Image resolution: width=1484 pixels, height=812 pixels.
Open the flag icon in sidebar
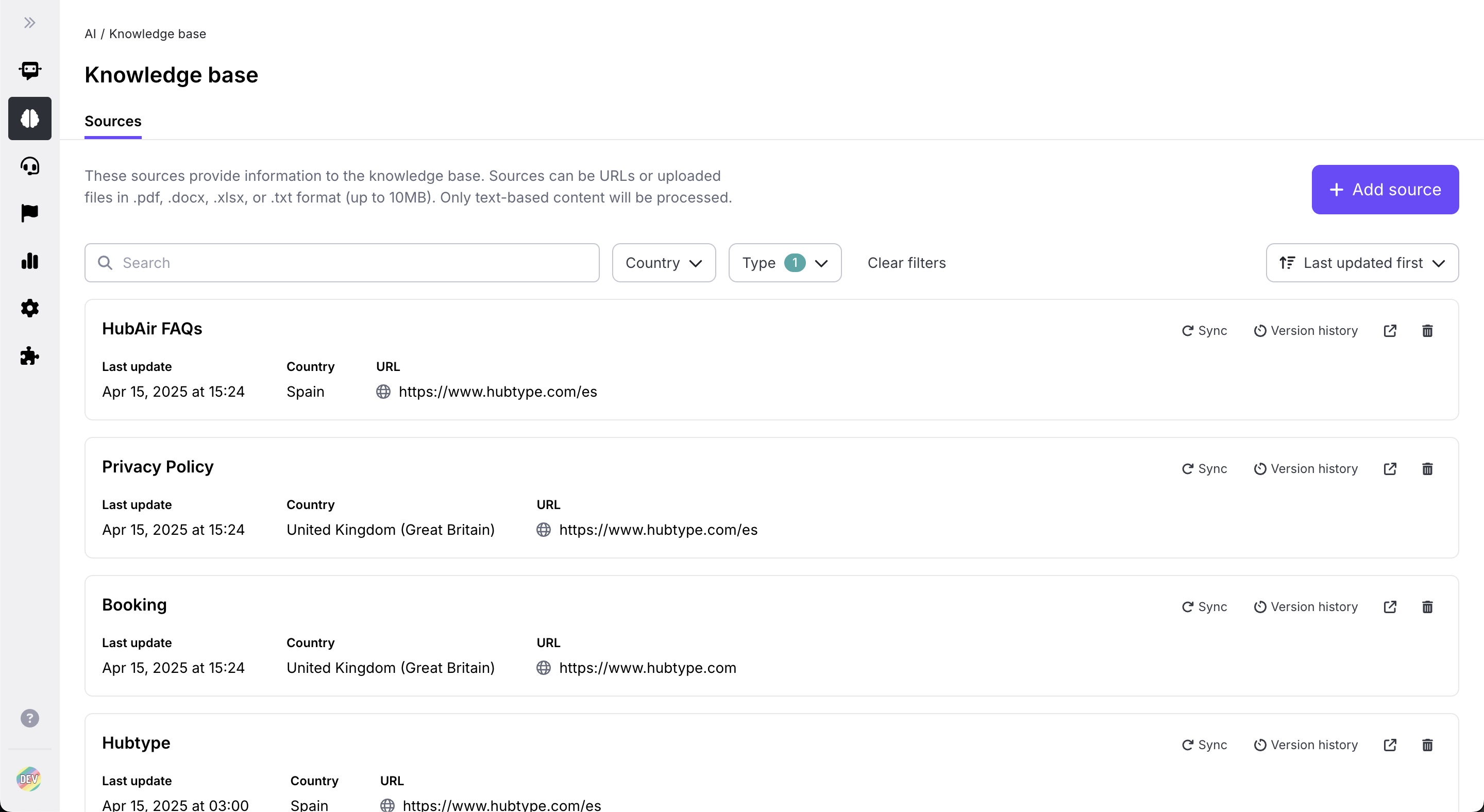click(29, 213)
